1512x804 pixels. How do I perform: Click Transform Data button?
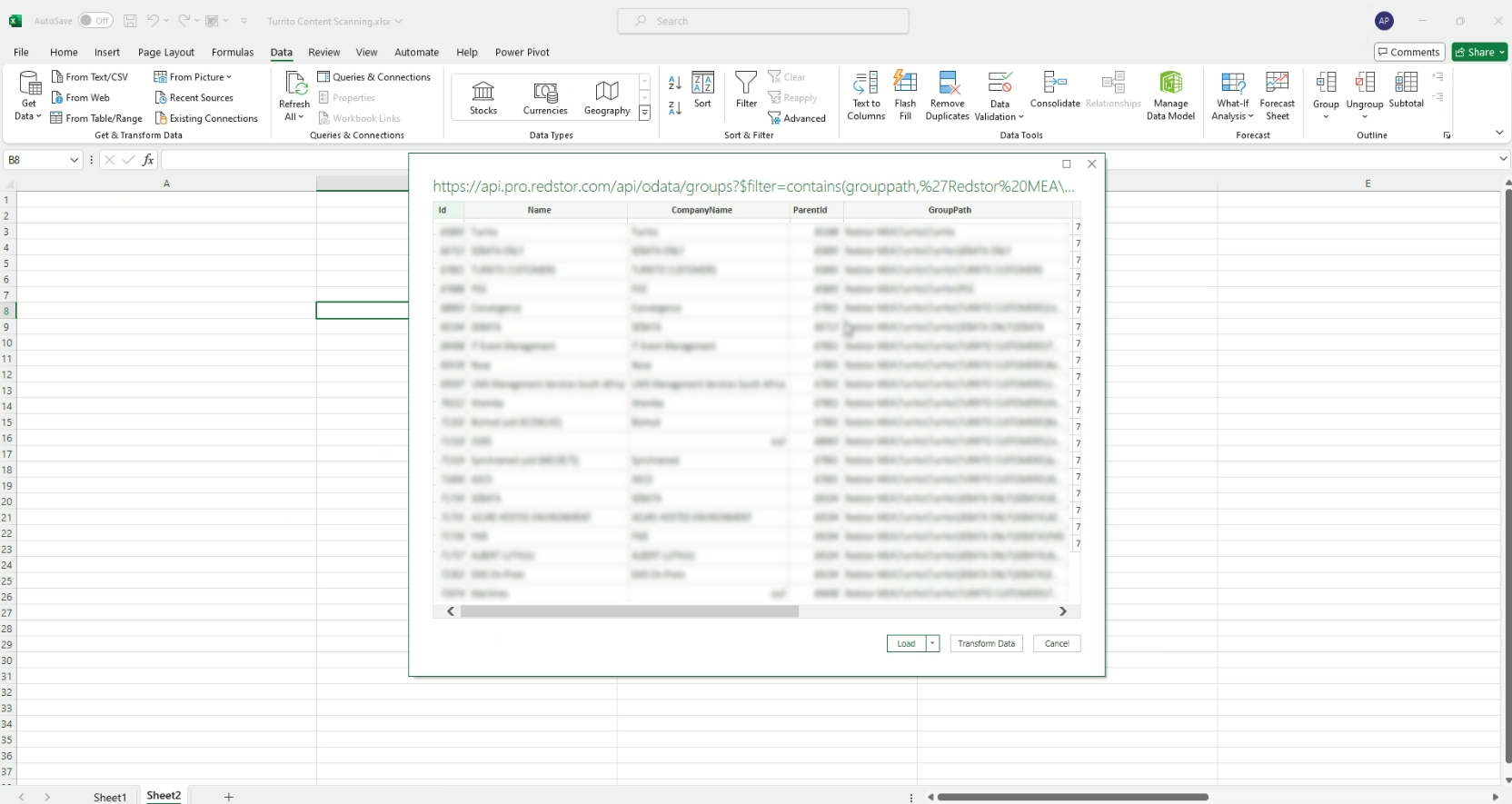pyautogui.click(x=986, y=643)
